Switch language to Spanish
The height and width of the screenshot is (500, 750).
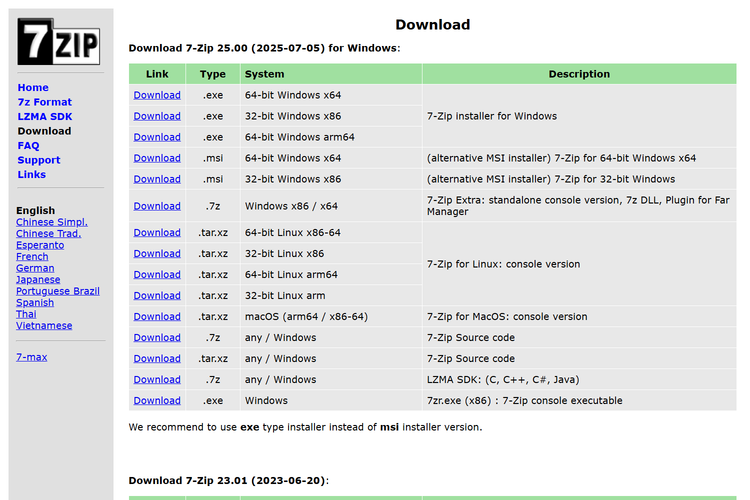[35, 302]
